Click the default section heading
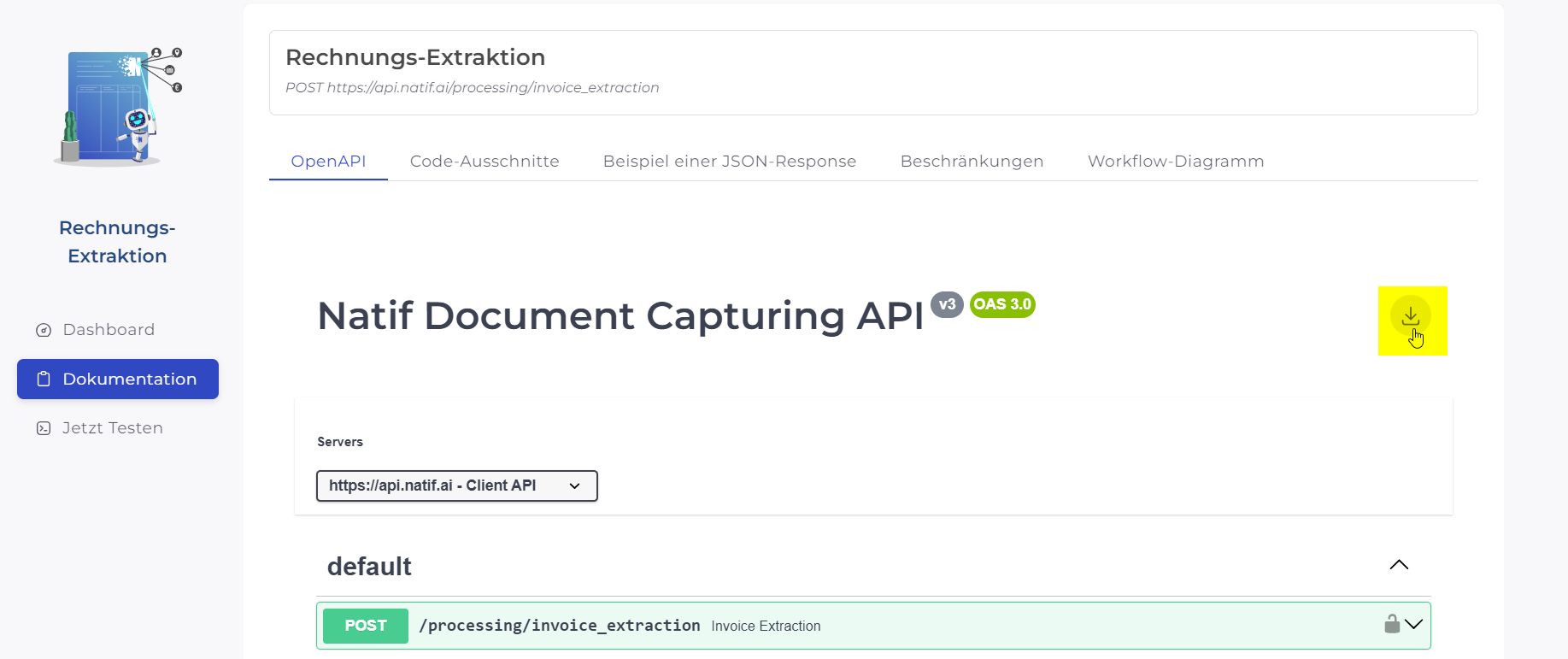 [x=369, y=566]
